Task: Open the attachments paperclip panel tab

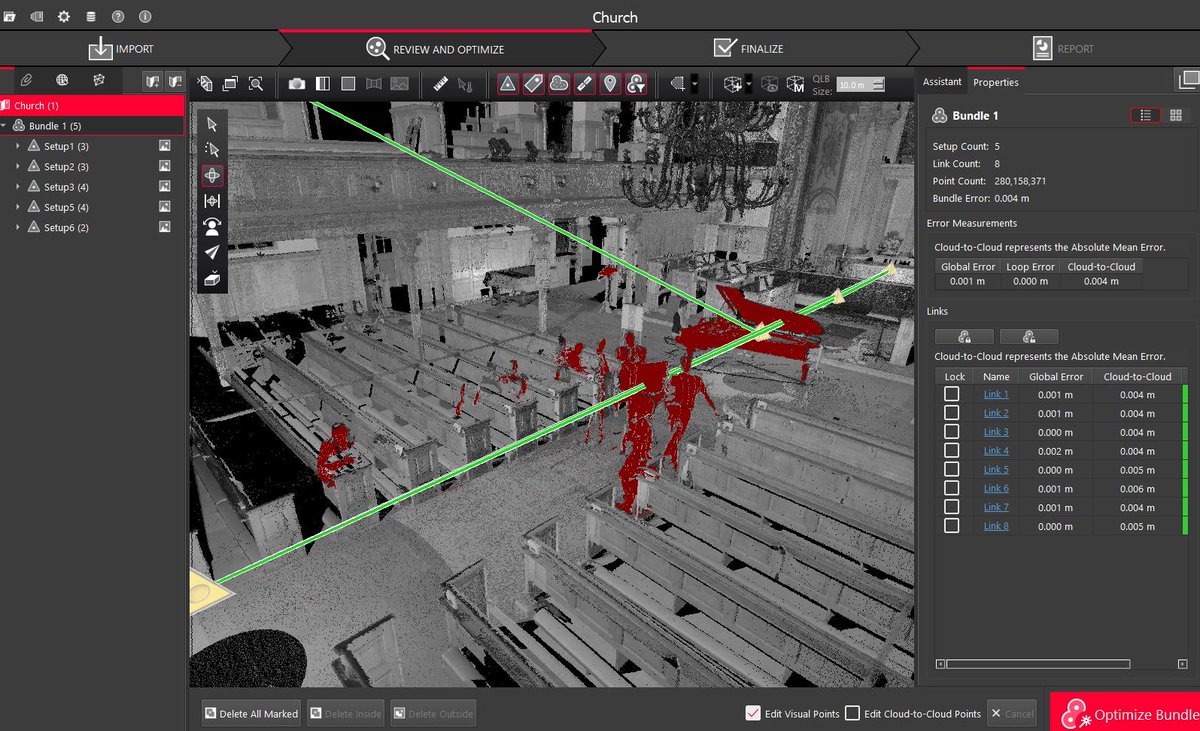Action: [x=27, y=80]
